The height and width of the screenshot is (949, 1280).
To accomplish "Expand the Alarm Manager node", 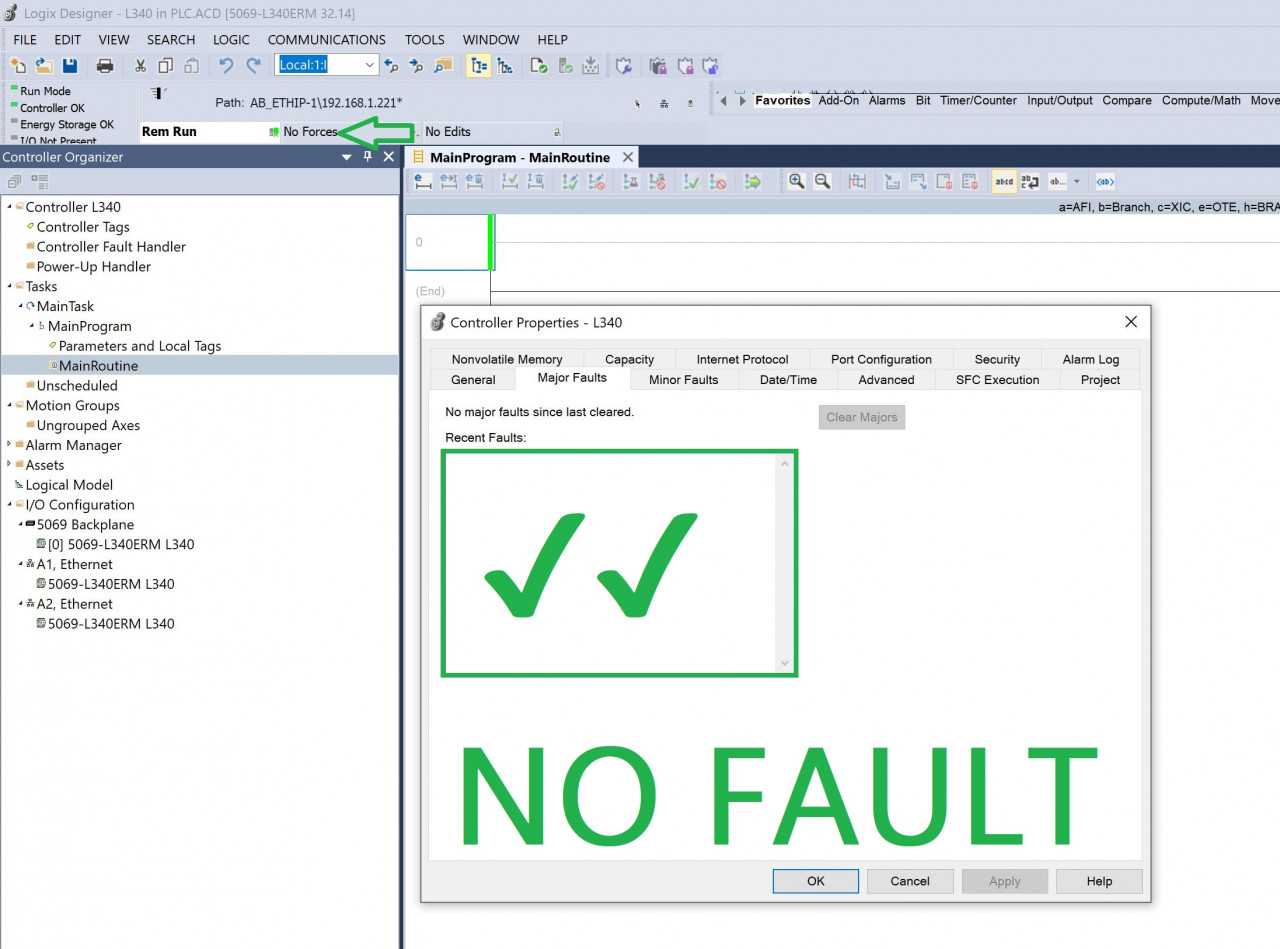I will click(x=9, y=445).
